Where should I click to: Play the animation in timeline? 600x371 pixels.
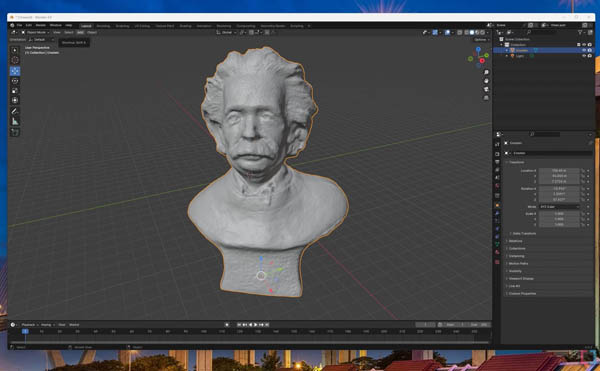coord(255,325)
